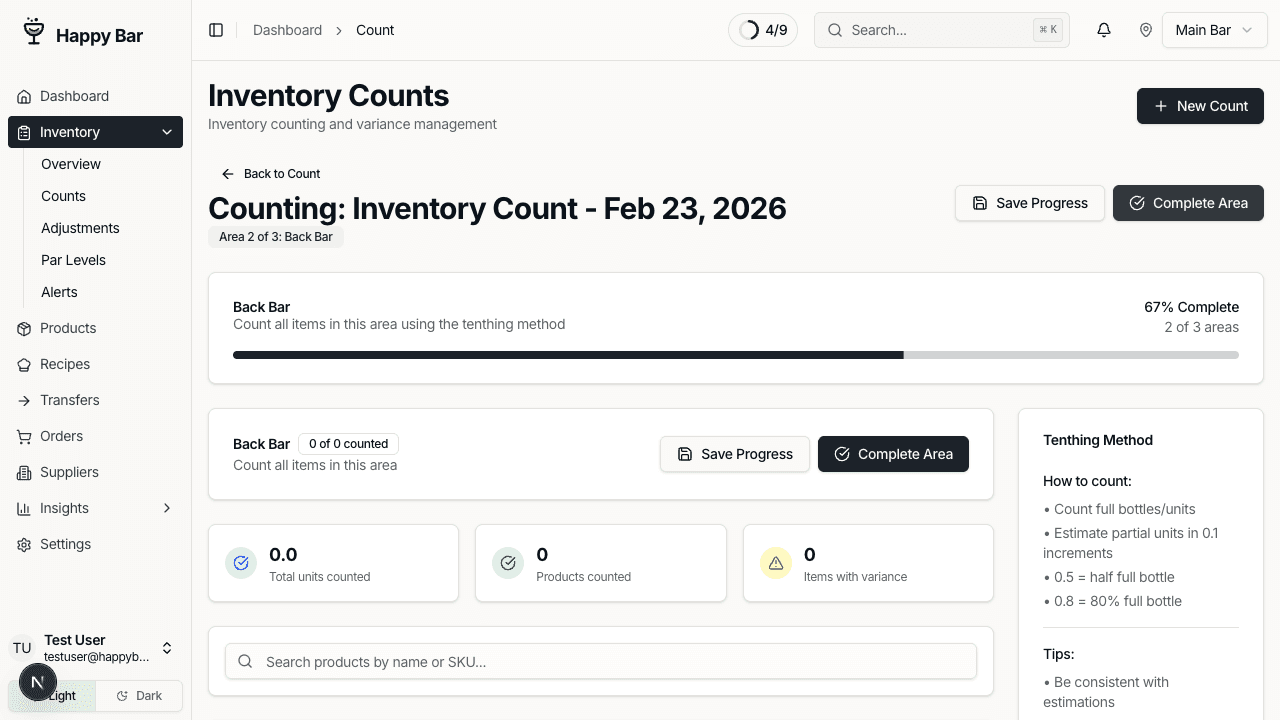1280x720 pixels.
Task: Collapse the Inventory menu section
Action: (x=167, y=132)
